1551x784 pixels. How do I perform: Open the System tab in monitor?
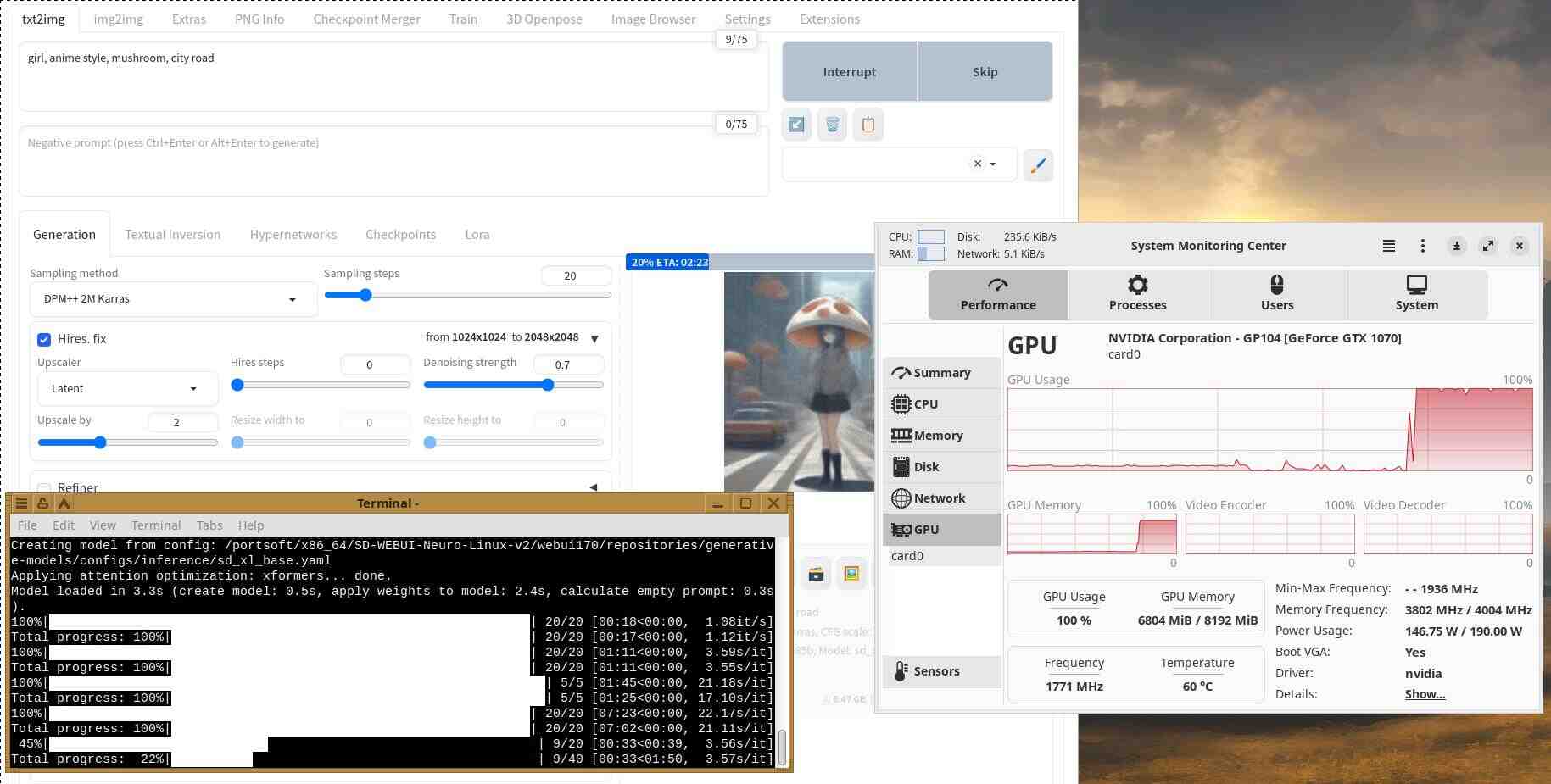pos(1417,294)
